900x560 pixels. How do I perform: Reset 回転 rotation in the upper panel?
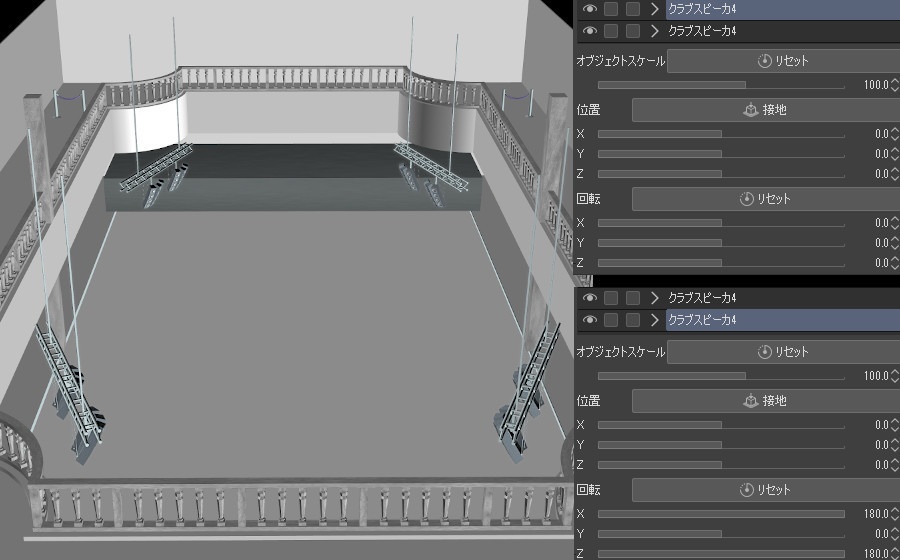point(766,199)
